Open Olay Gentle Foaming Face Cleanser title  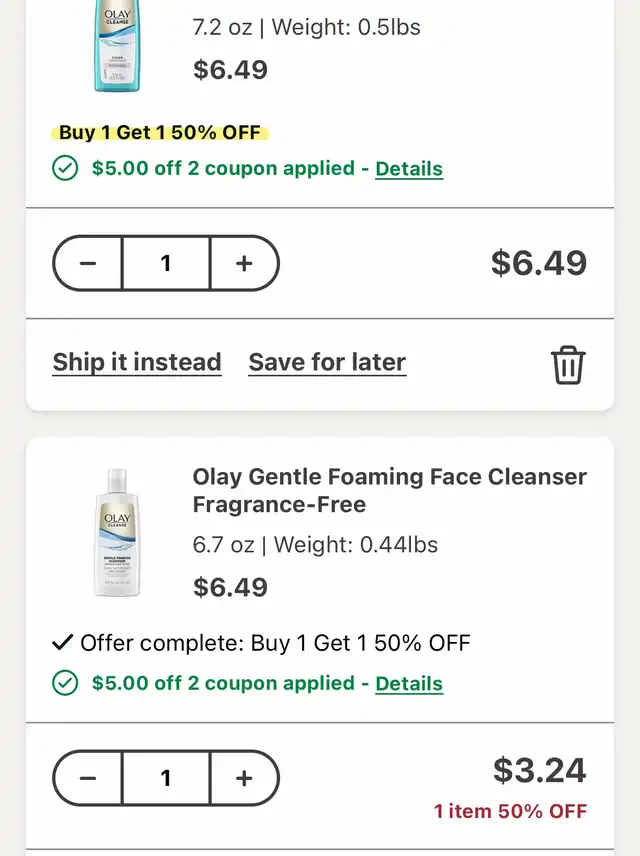pyautogui.click(x=389, y=490)
